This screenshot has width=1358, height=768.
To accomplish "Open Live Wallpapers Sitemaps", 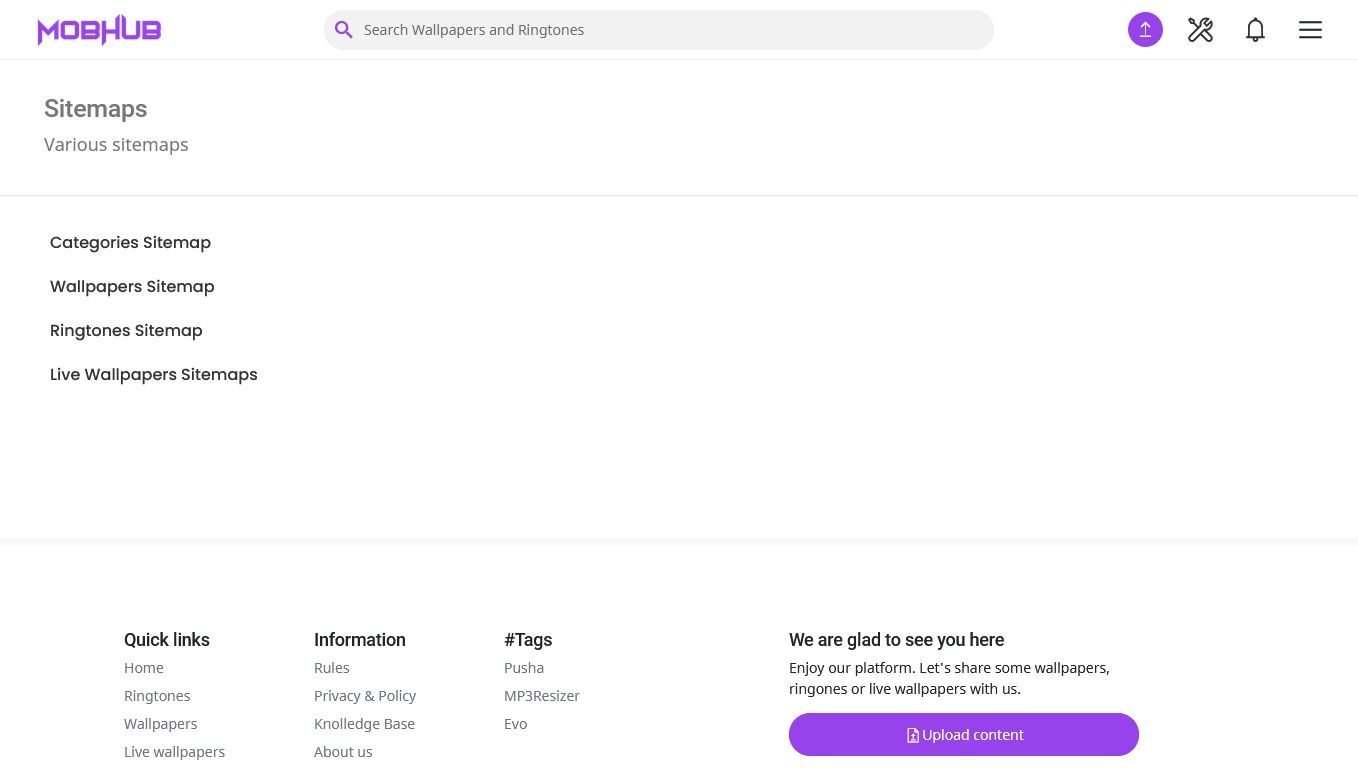I will click(154, 374).
